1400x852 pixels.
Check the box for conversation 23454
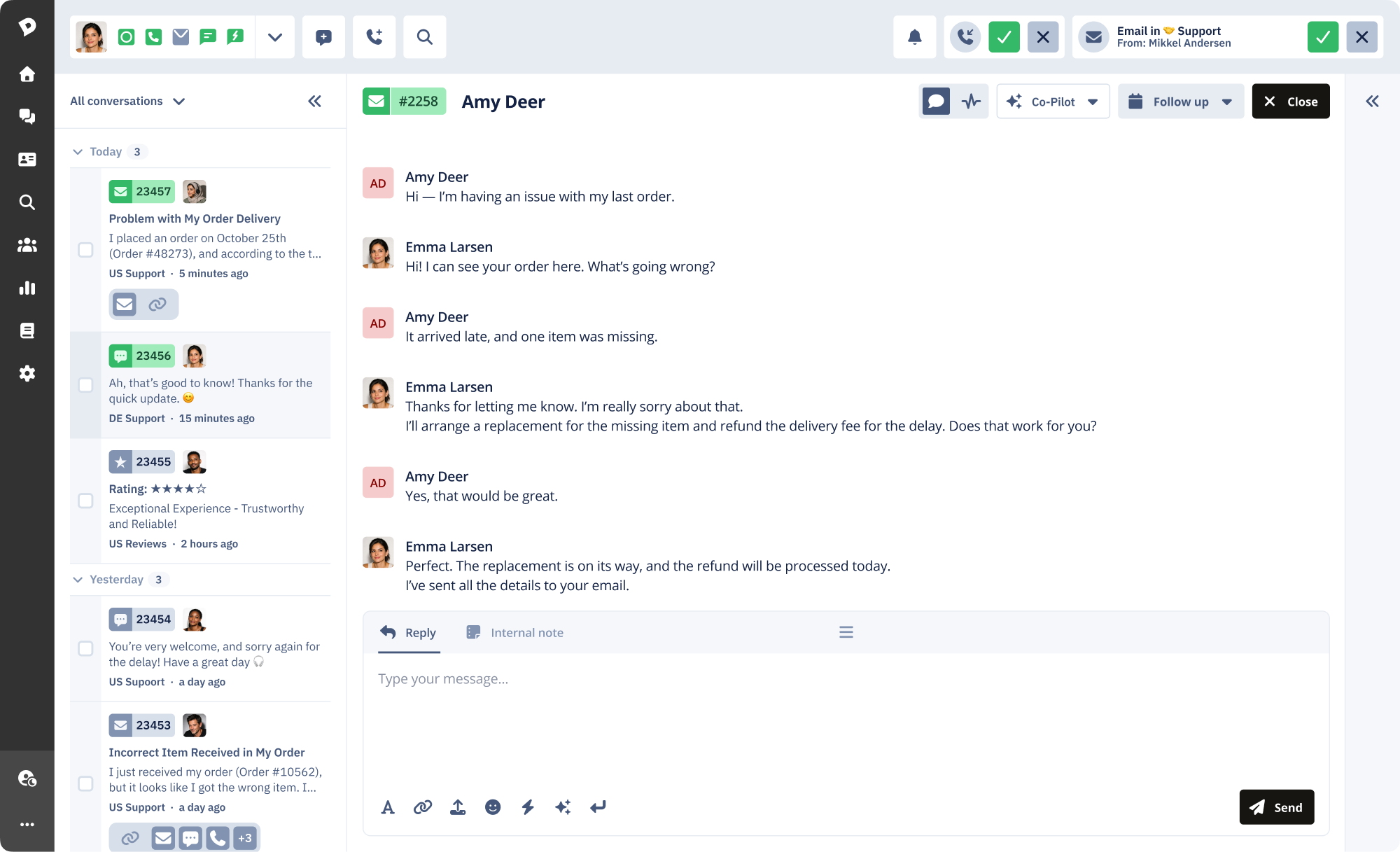click(85, 648)
